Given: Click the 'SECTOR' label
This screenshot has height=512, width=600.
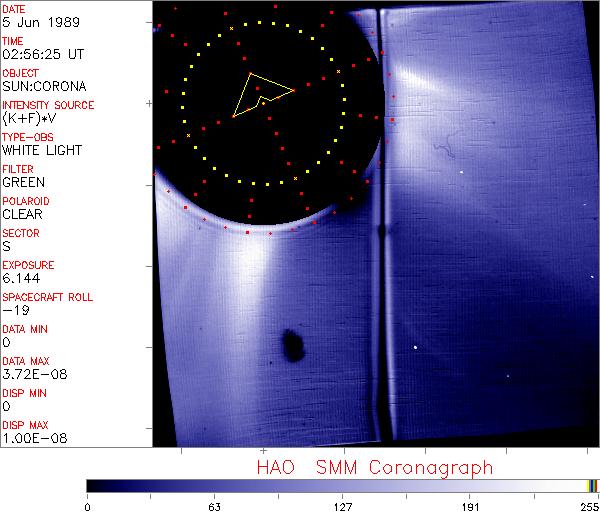Looking at the screenshot, I should click(x=21, y=233).
